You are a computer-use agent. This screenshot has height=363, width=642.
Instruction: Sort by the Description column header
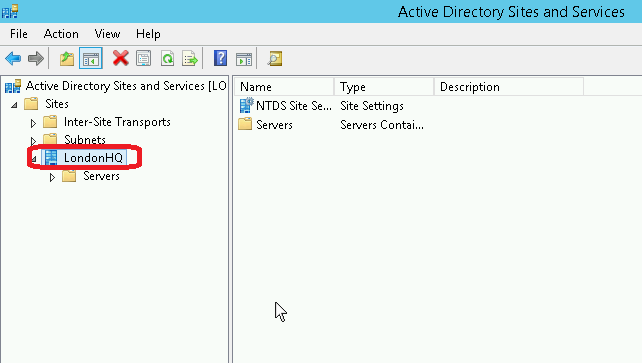pyautogui.click(x=509, y=87)
